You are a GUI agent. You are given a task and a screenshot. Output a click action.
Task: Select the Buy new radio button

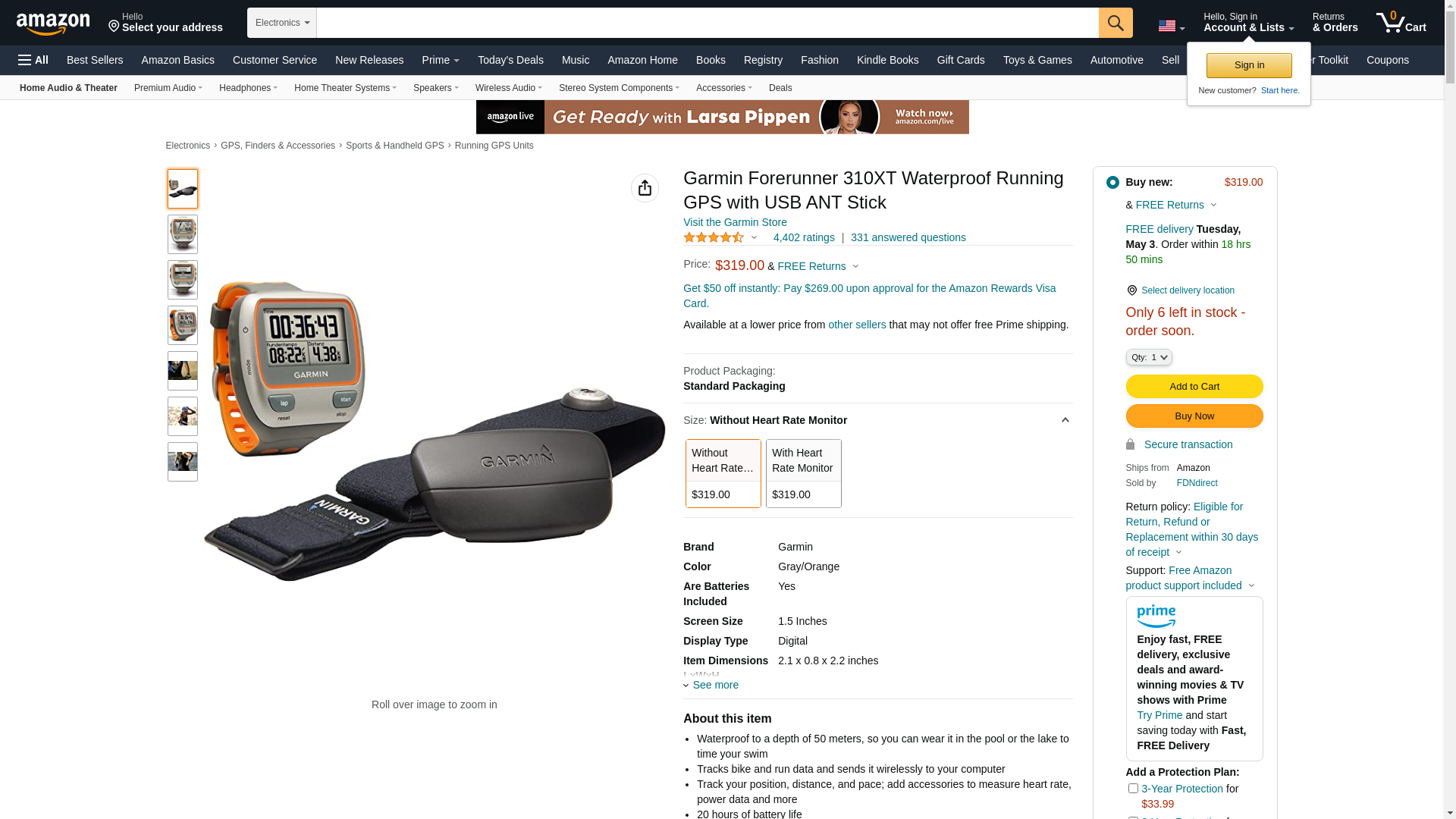pyautogui.click(x=1112, y=182)
